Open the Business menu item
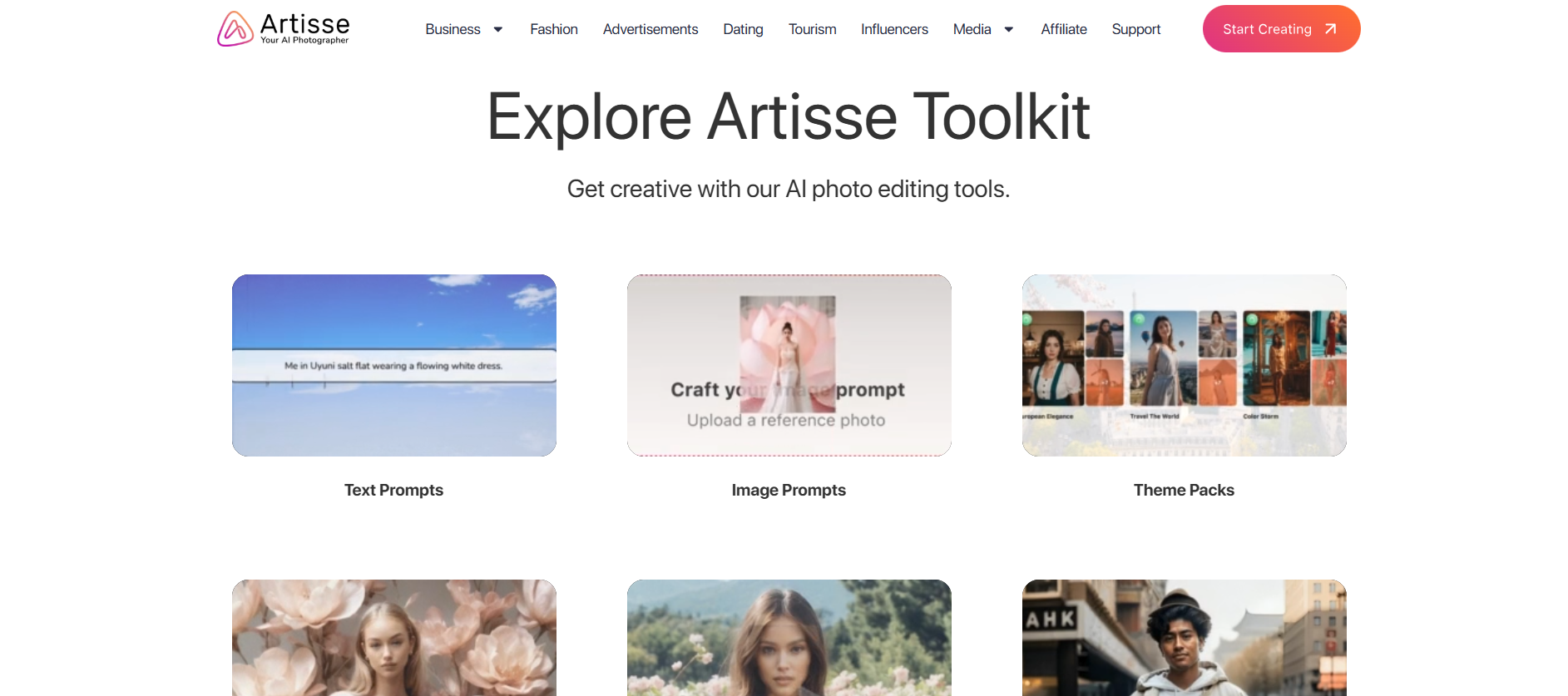The width and height of the screenshot is (1568, 696). pos(453,30)
